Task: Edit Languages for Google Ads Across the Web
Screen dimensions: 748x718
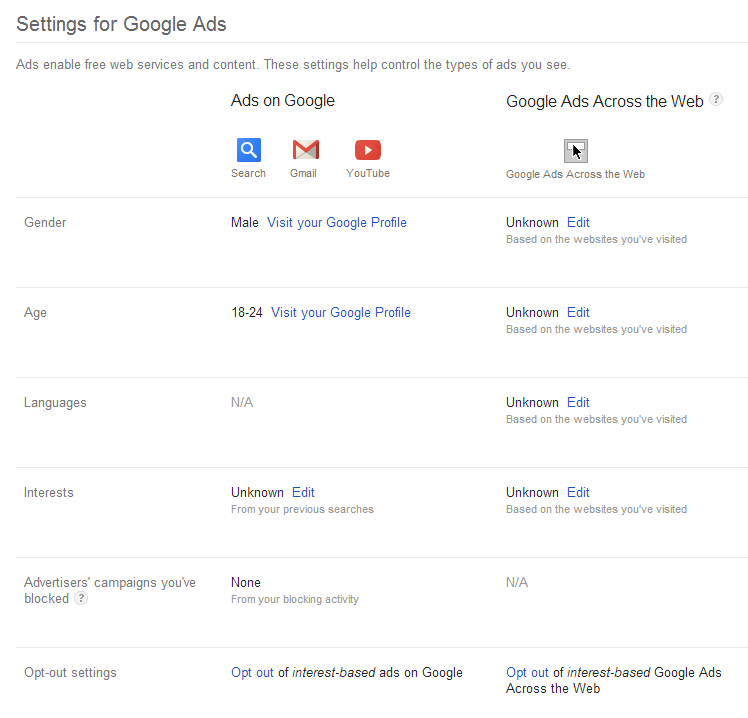Action: click(x=578, y=403)
